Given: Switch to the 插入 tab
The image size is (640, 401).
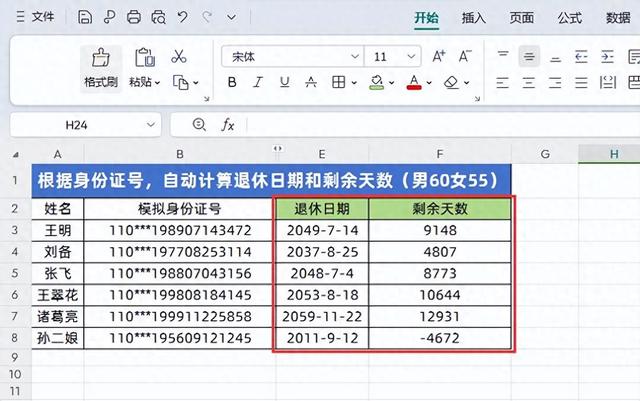Looking at the screenshot, I should [473, 18].
